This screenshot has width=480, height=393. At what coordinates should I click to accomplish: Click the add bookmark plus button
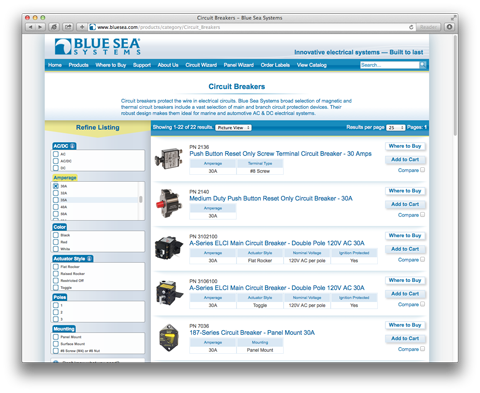82,27
